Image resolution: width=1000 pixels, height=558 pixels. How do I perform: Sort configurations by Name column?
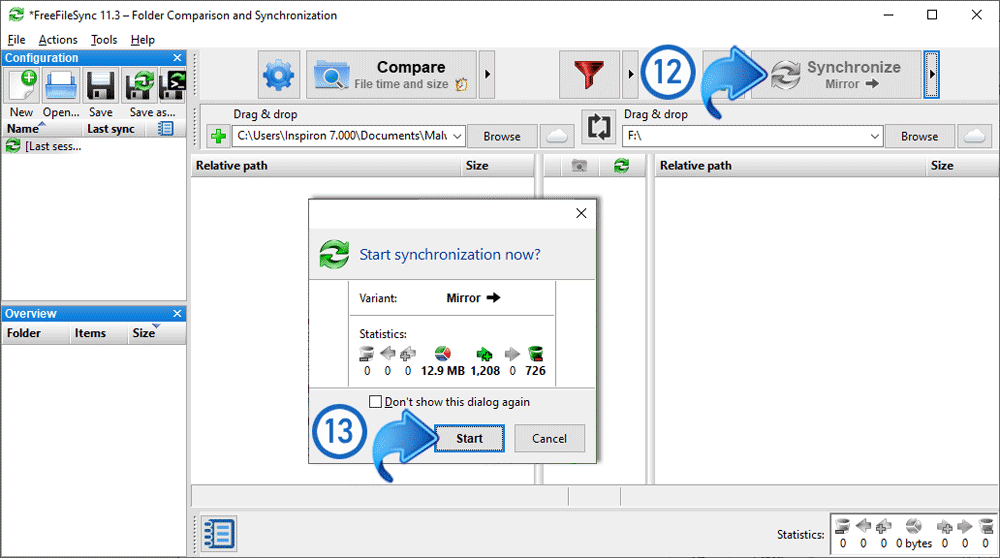click(42, 129)
